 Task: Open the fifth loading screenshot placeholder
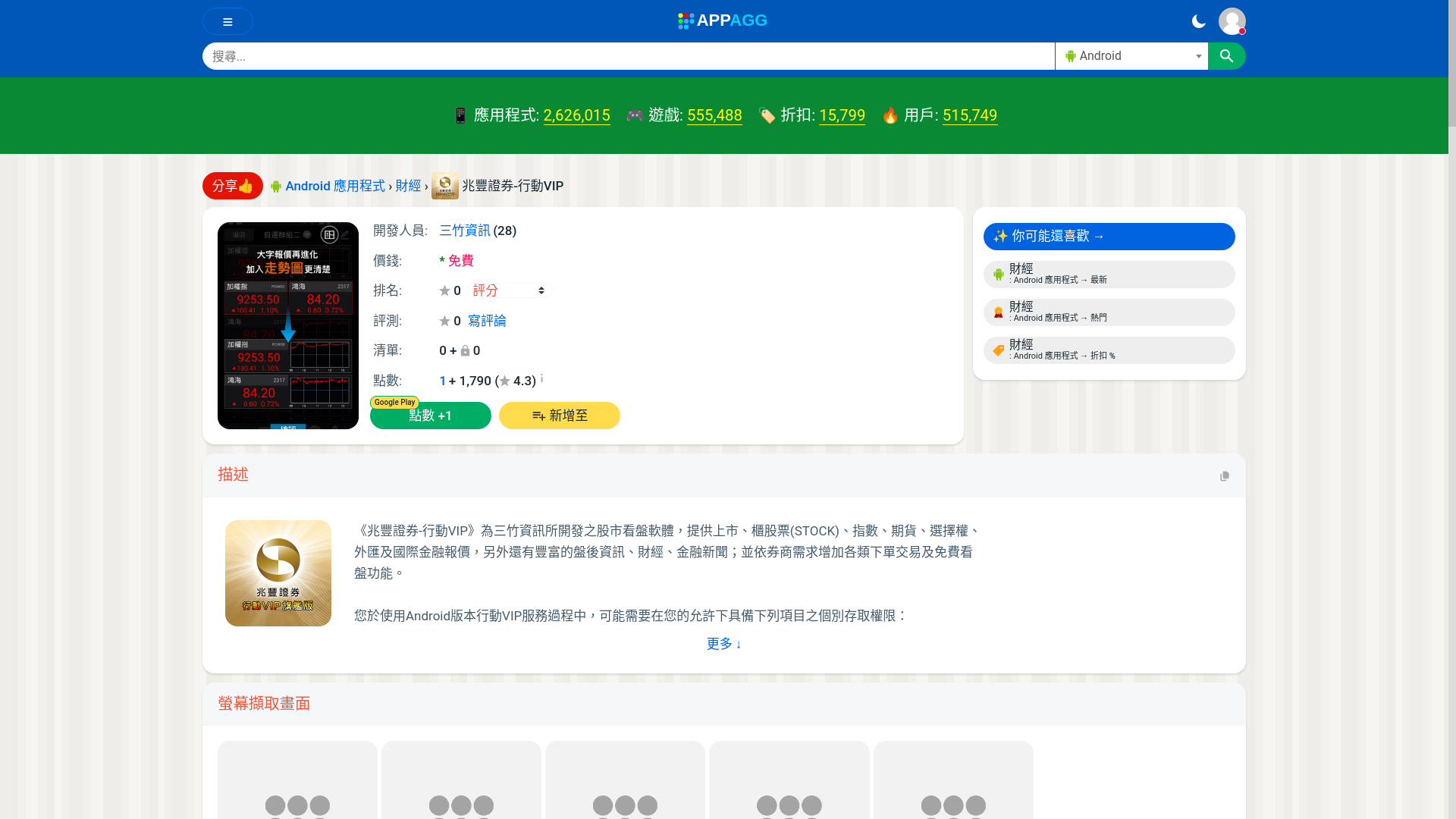coord(953,780)
